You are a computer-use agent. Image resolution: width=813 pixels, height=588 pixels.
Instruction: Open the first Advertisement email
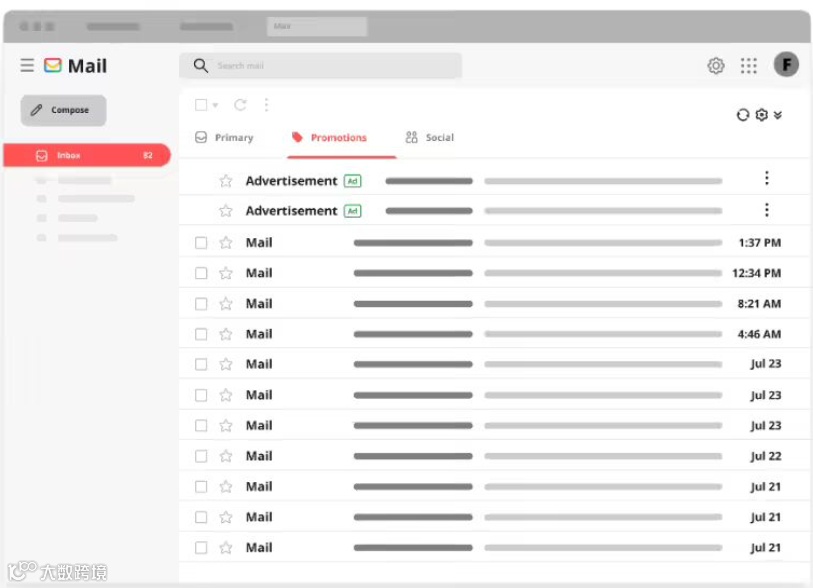click(x=495, y=181)
